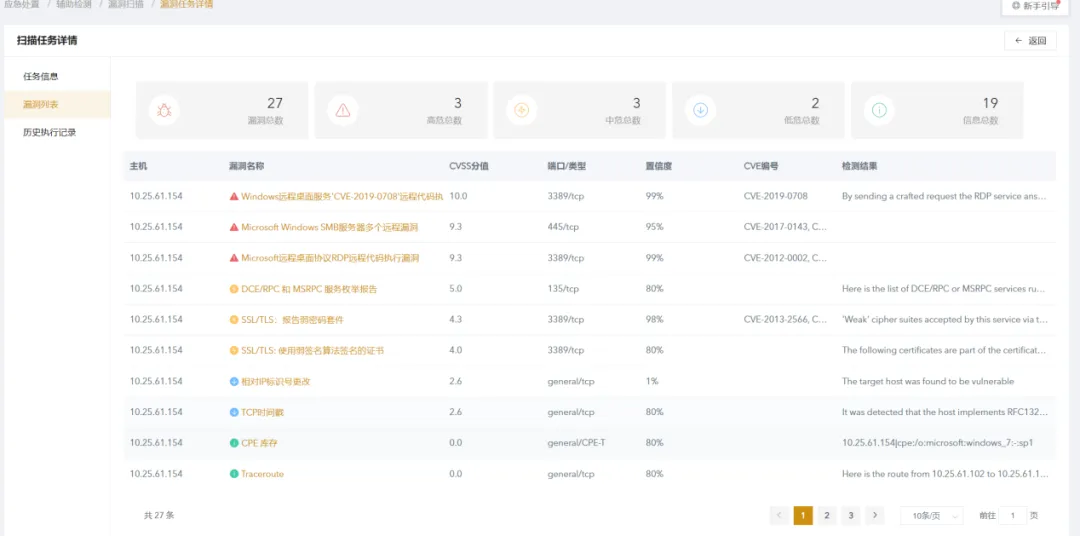Select the 漏洞列表 sidebar tab
This screenshot has width=1080, height=536.
coord(57,105)
